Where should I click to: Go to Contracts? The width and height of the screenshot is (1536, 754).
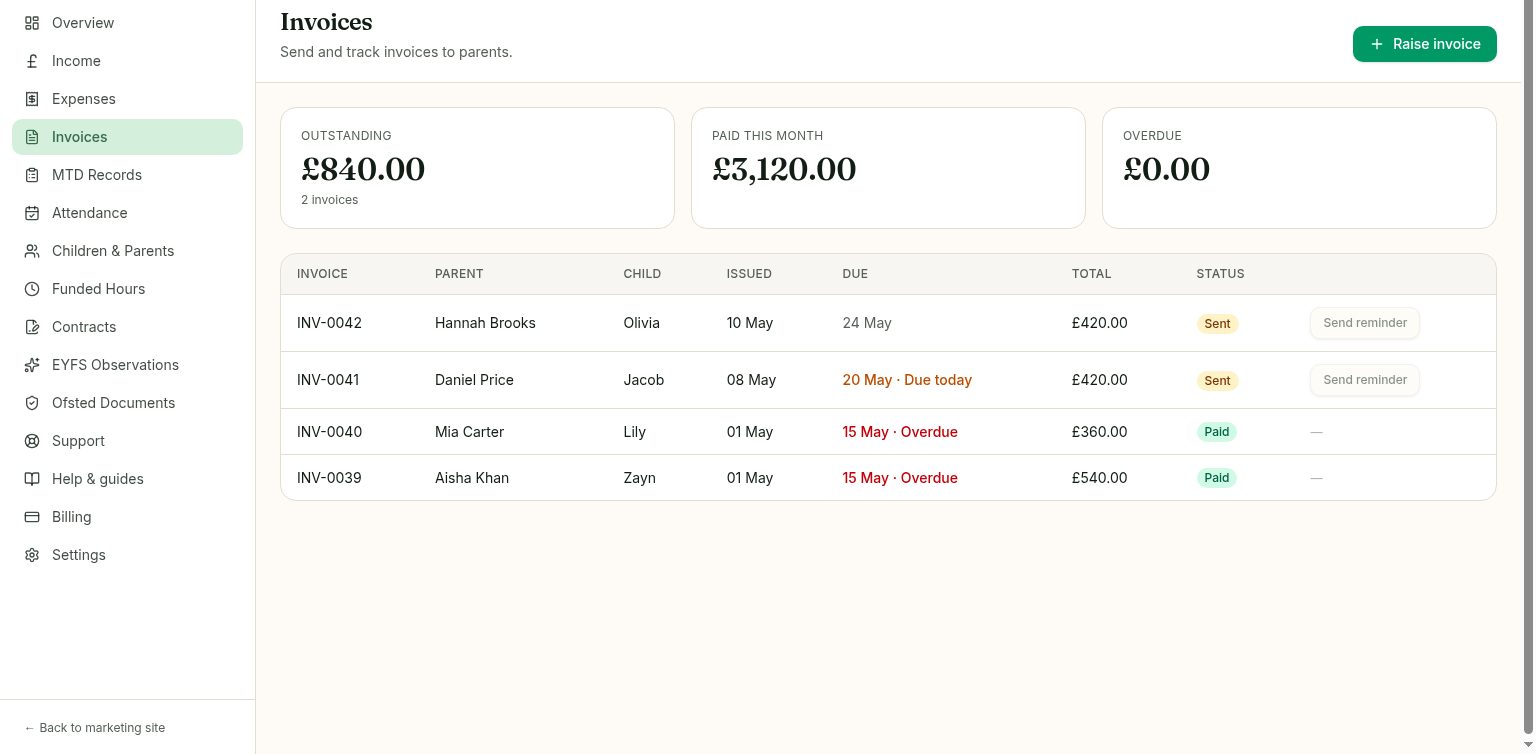pyautogui.click(x=127, y=327)
